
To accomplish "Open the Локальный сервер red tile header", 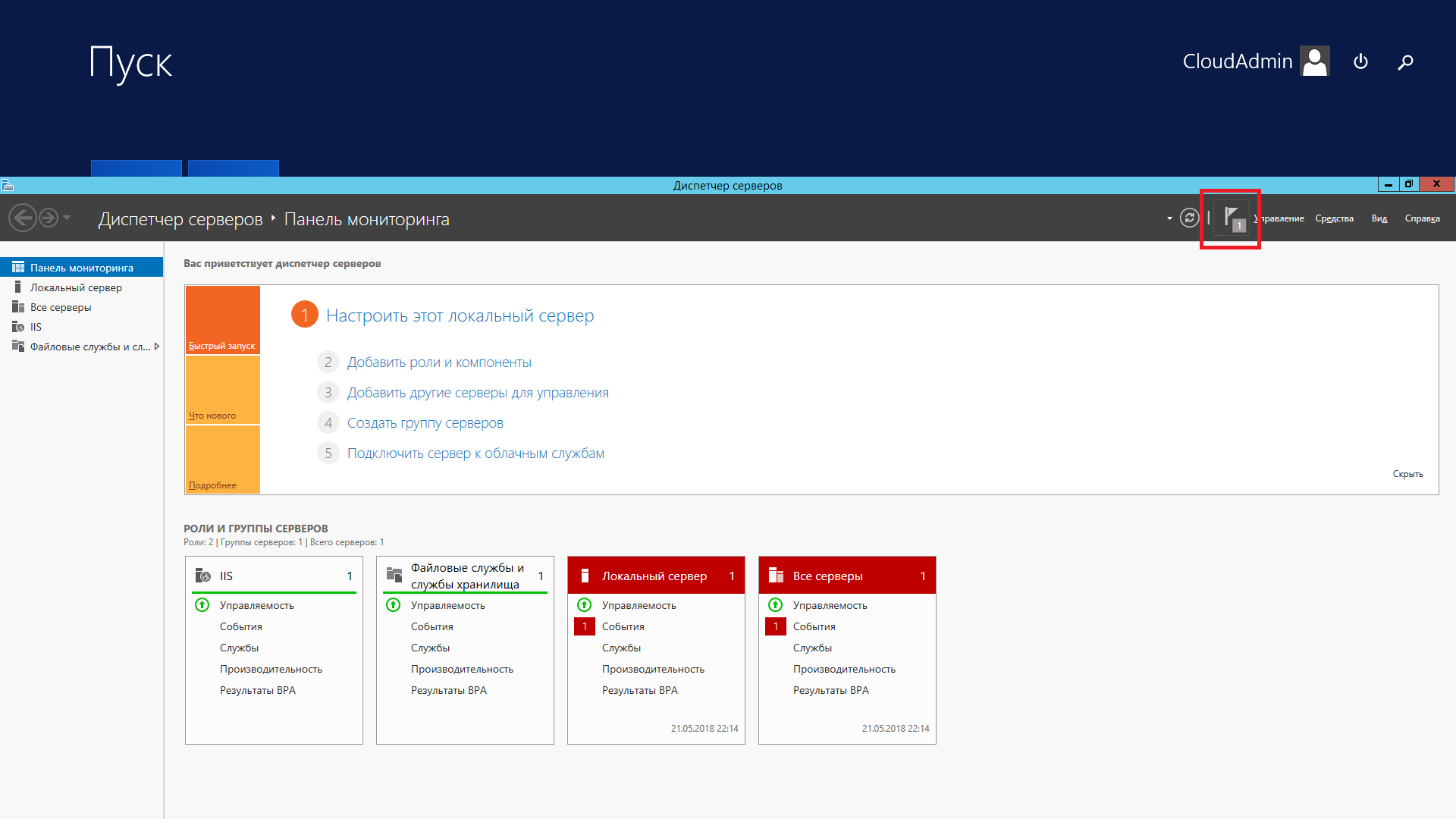I will 656,576.
